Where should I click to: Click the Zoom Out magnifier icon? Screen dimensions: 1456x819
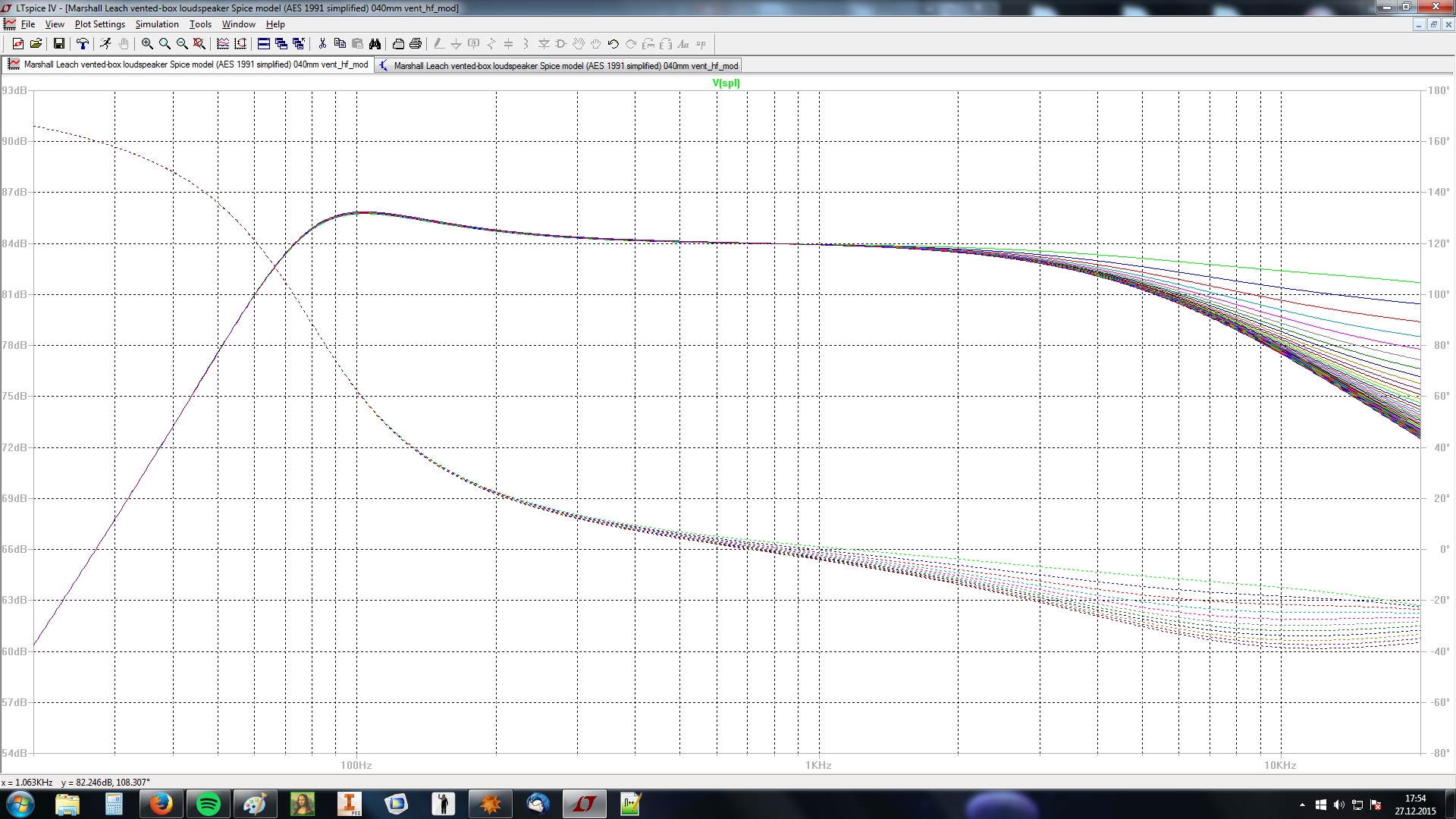[x=182, y=44]
